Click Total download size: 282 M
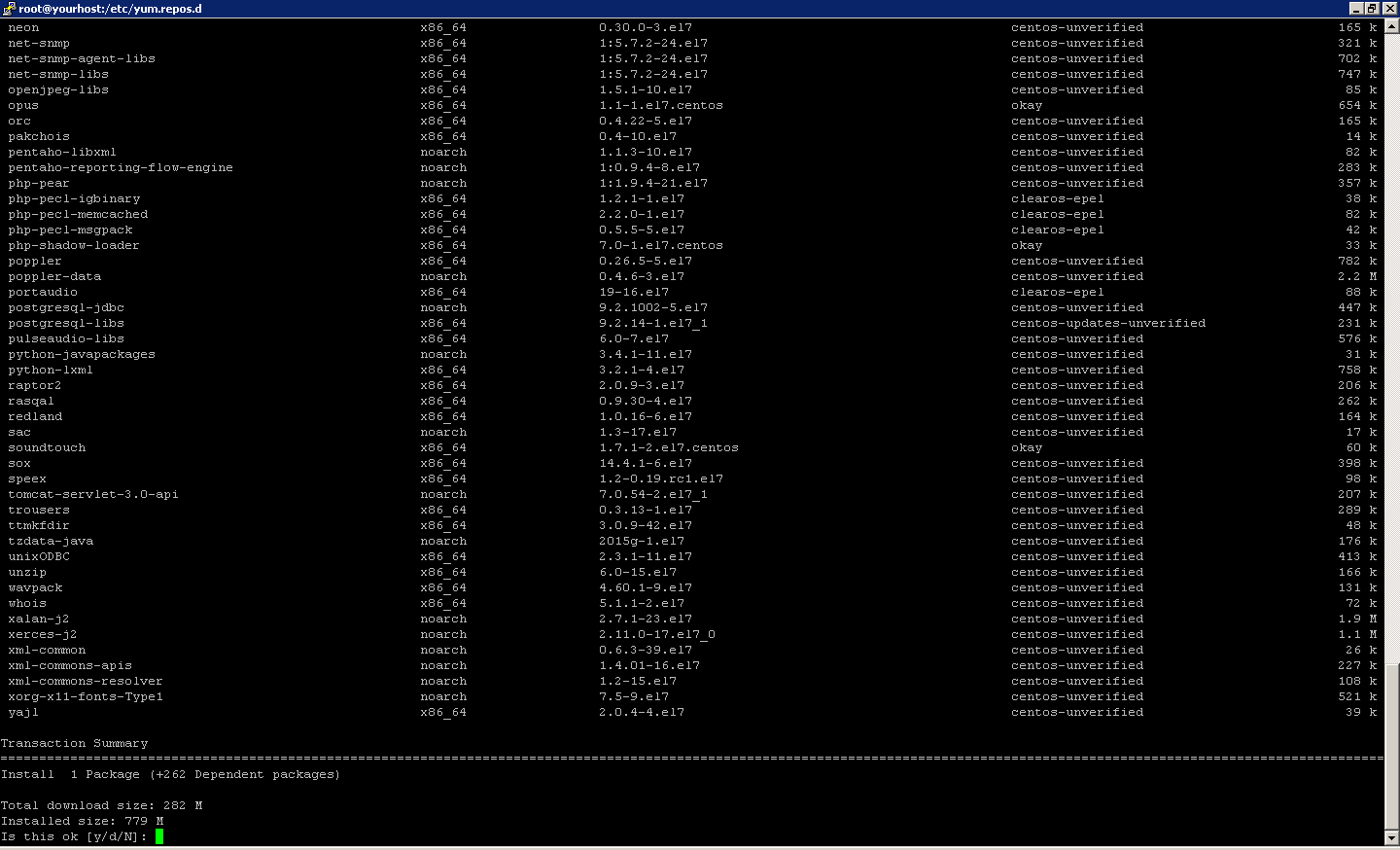 click(x=101, y=805)
